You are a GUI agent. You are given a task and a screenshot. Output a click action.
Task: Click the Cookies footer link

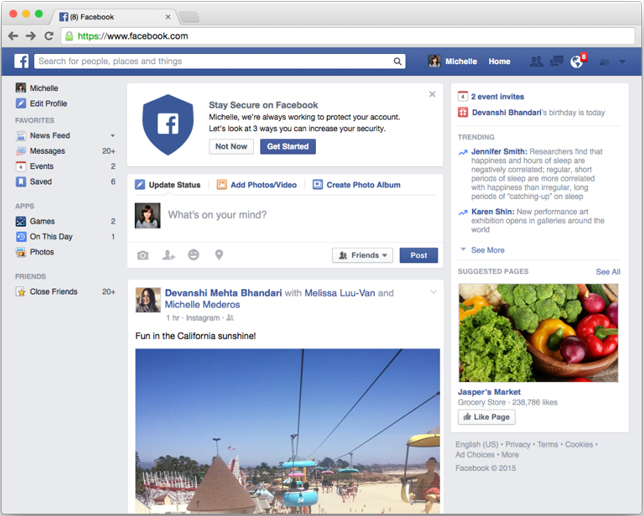[x=579, y=445]
